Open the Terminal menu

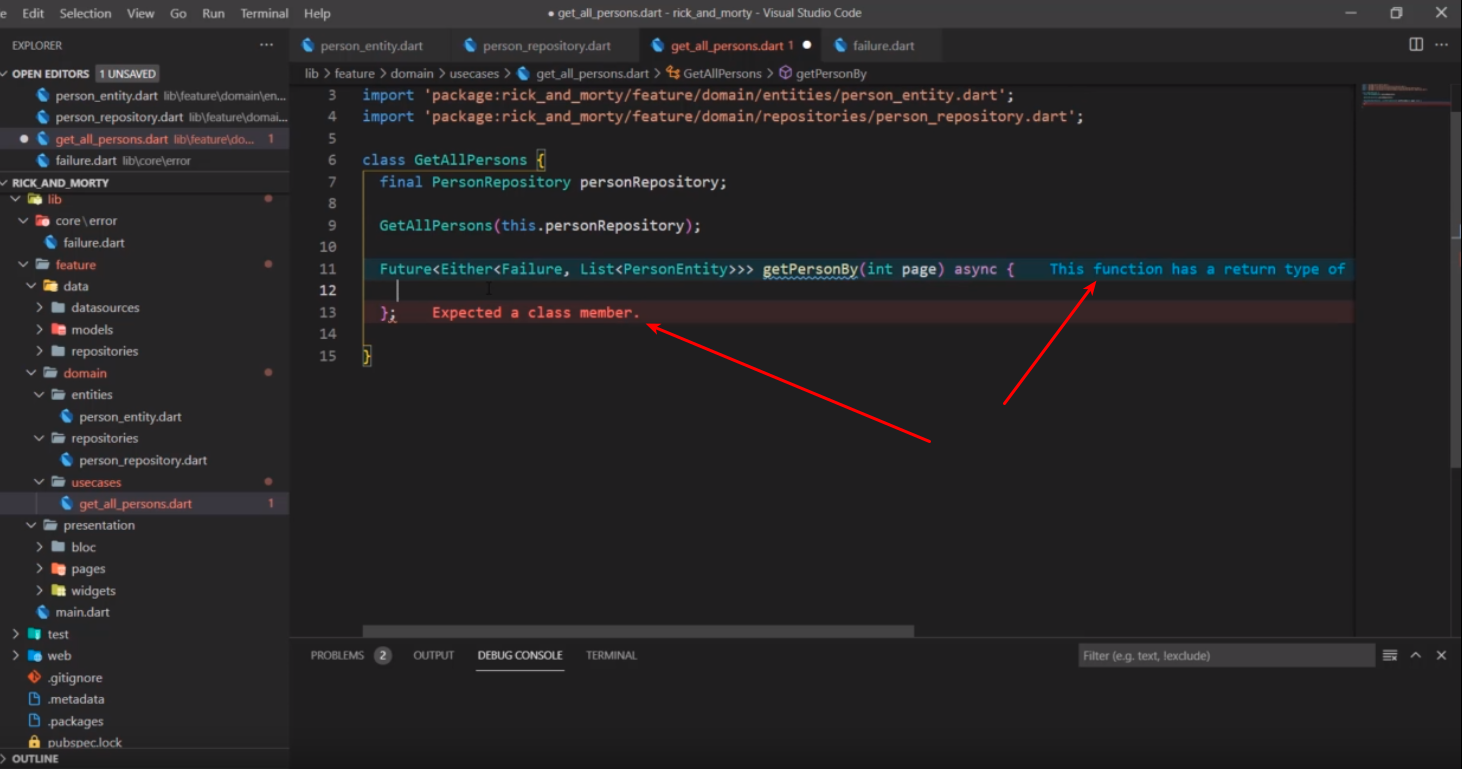tap(264, 13)
